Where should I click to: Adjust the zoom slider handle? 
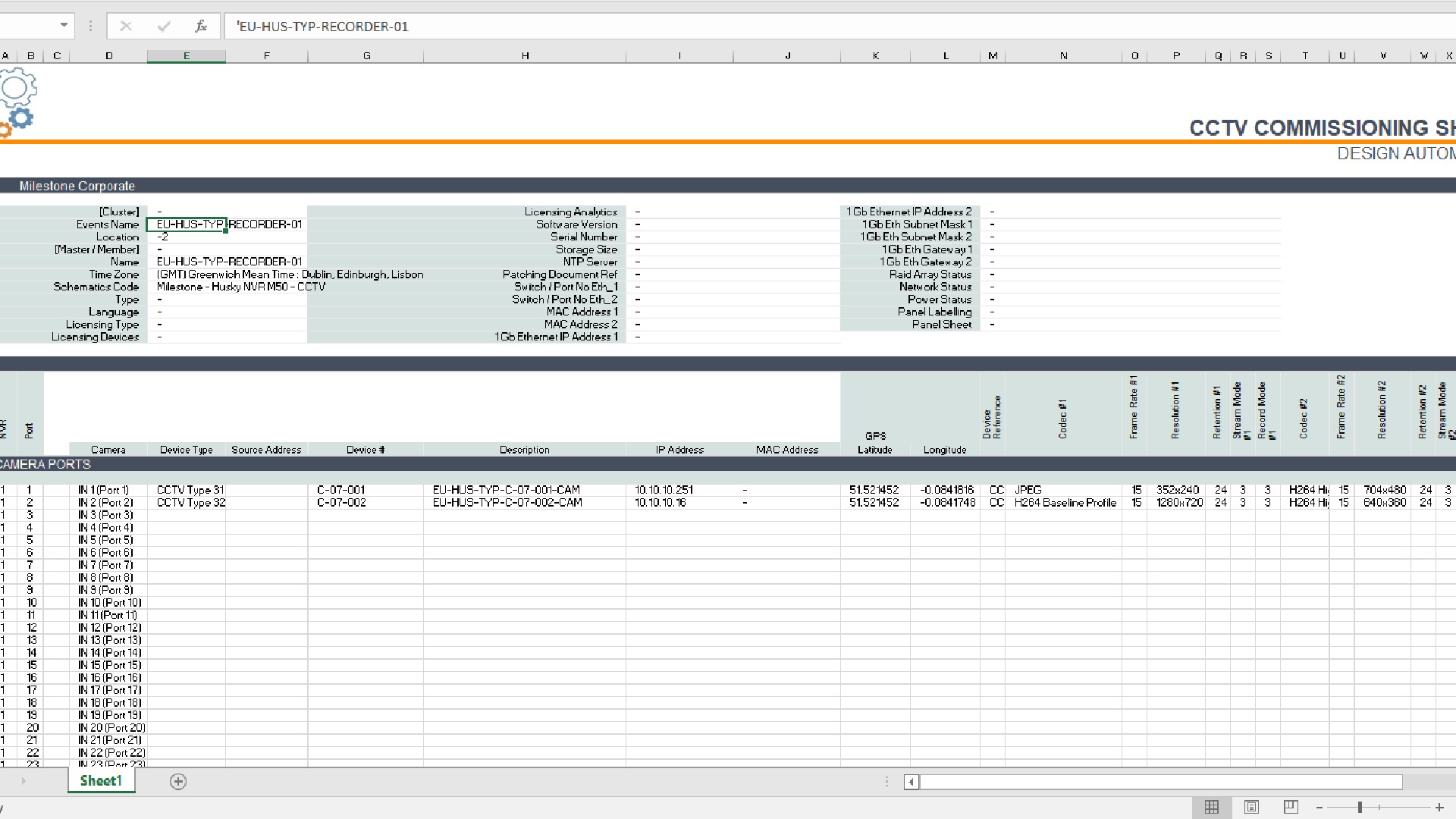(1360, 808)
